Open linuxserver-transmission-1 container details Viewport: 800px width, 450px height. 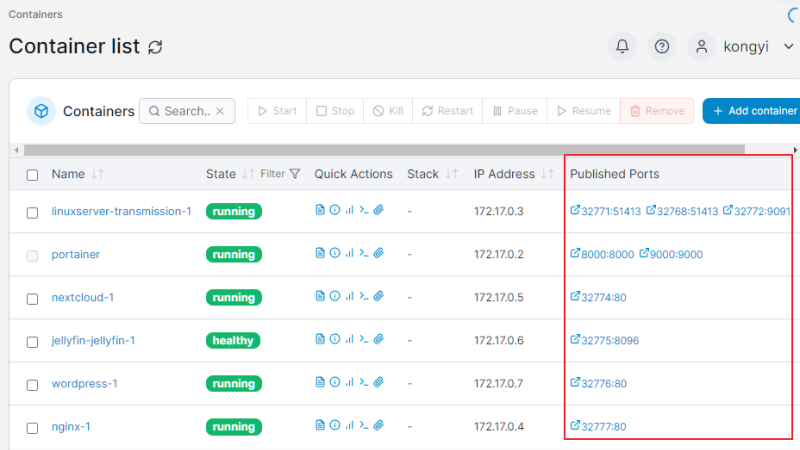(x=121, y=211)
